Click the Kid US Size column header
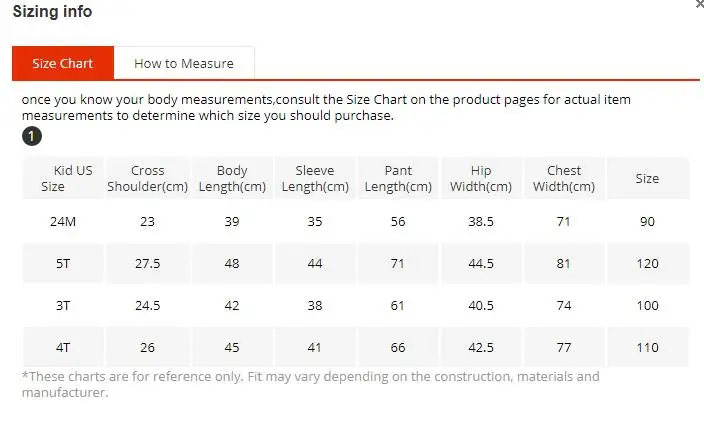Image resolution: width=704 pixels, height=421 pixels. (x=63, y=178)
